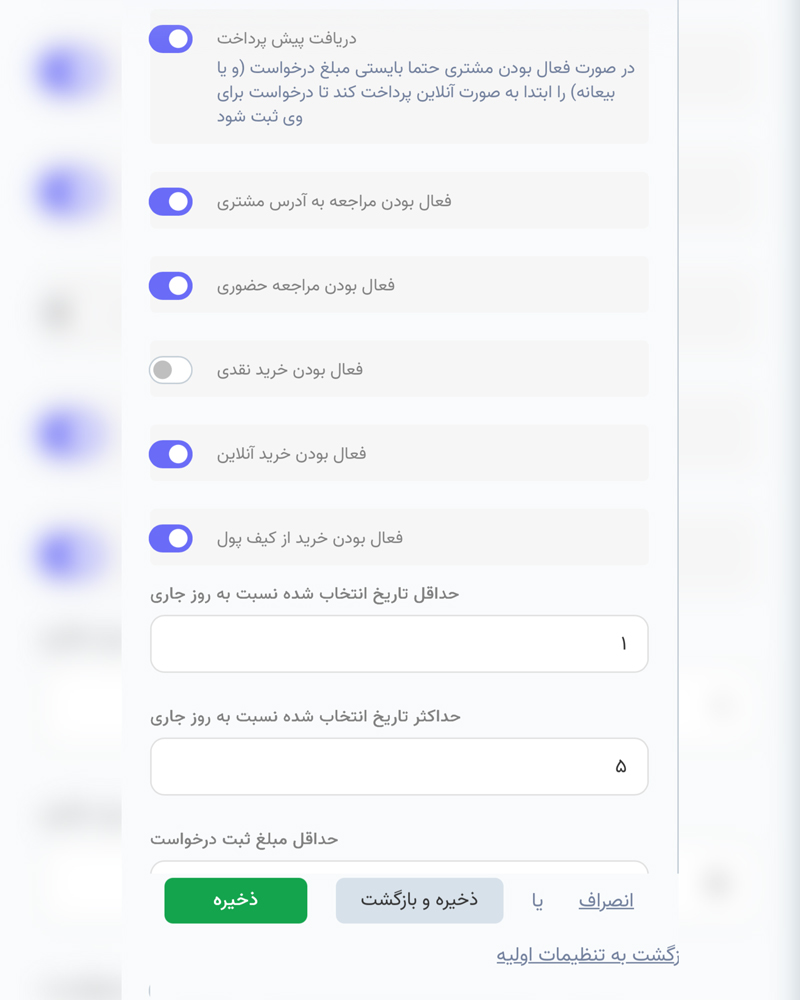Viewport: 800px width, 1000px height.
Task: Select the maximum date input containing «۵»
Action: click(x=399, y=766)
